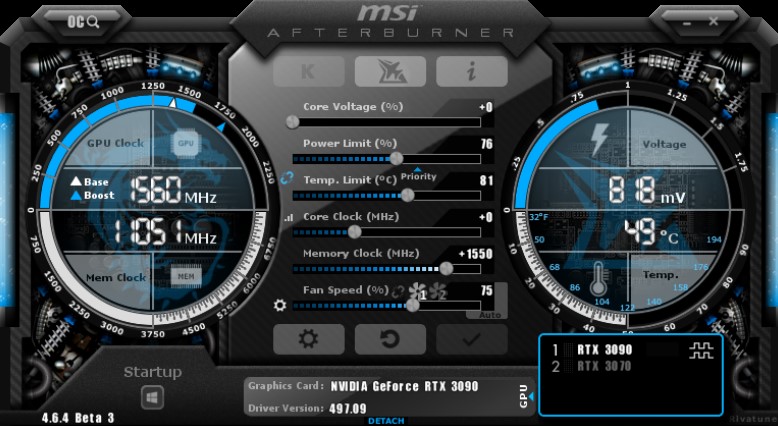Click the Priority triangle marker
Screen dimensions: 778x426
point(418,170)
